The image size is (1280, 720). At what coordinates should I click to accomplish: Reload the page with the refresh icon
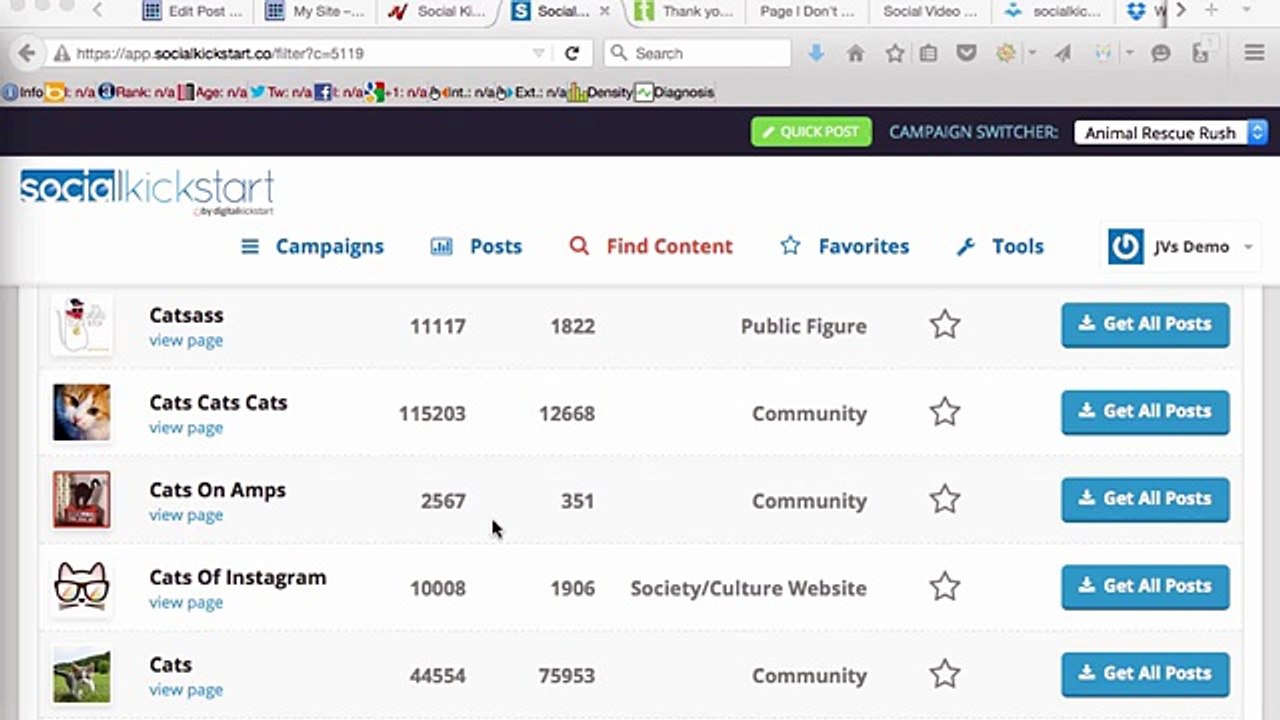click(572, 53)
